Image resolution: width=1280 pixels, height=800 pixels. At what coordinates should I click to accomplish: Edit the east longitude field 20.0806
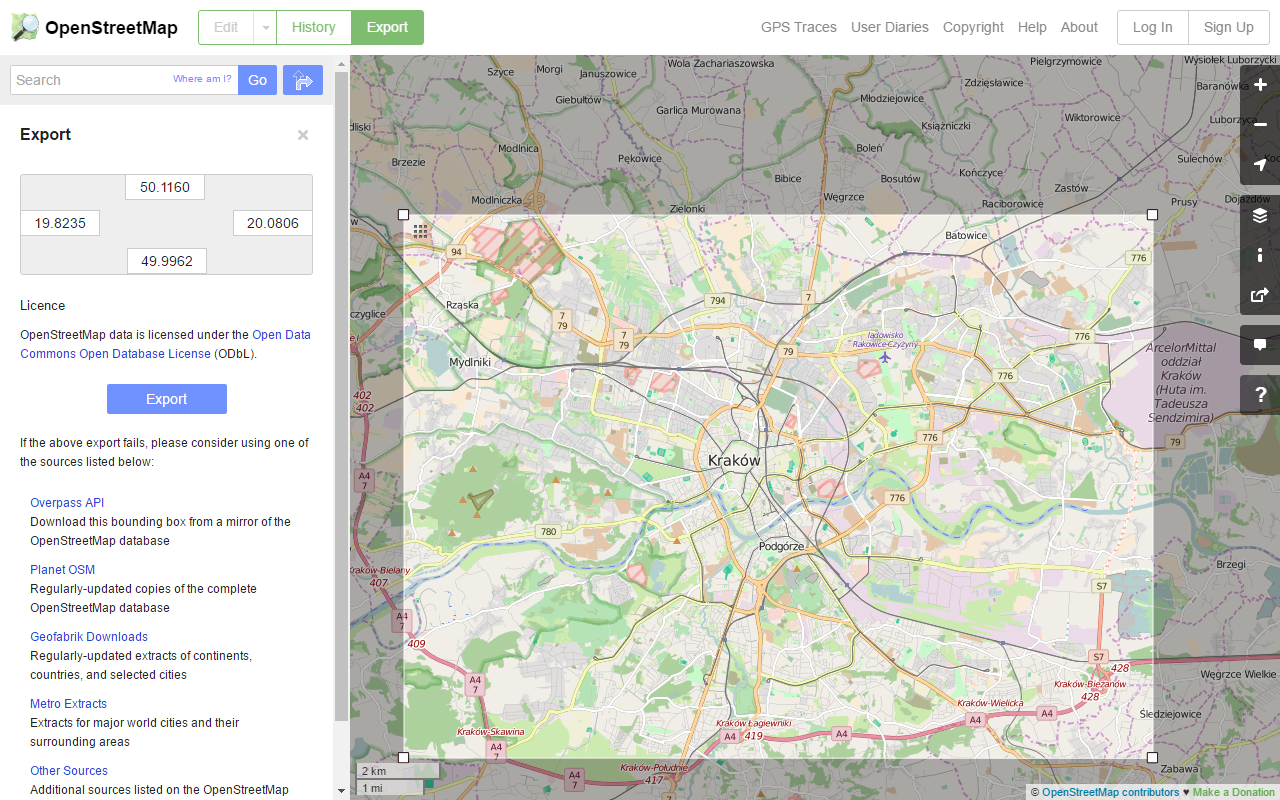(273, 223)
